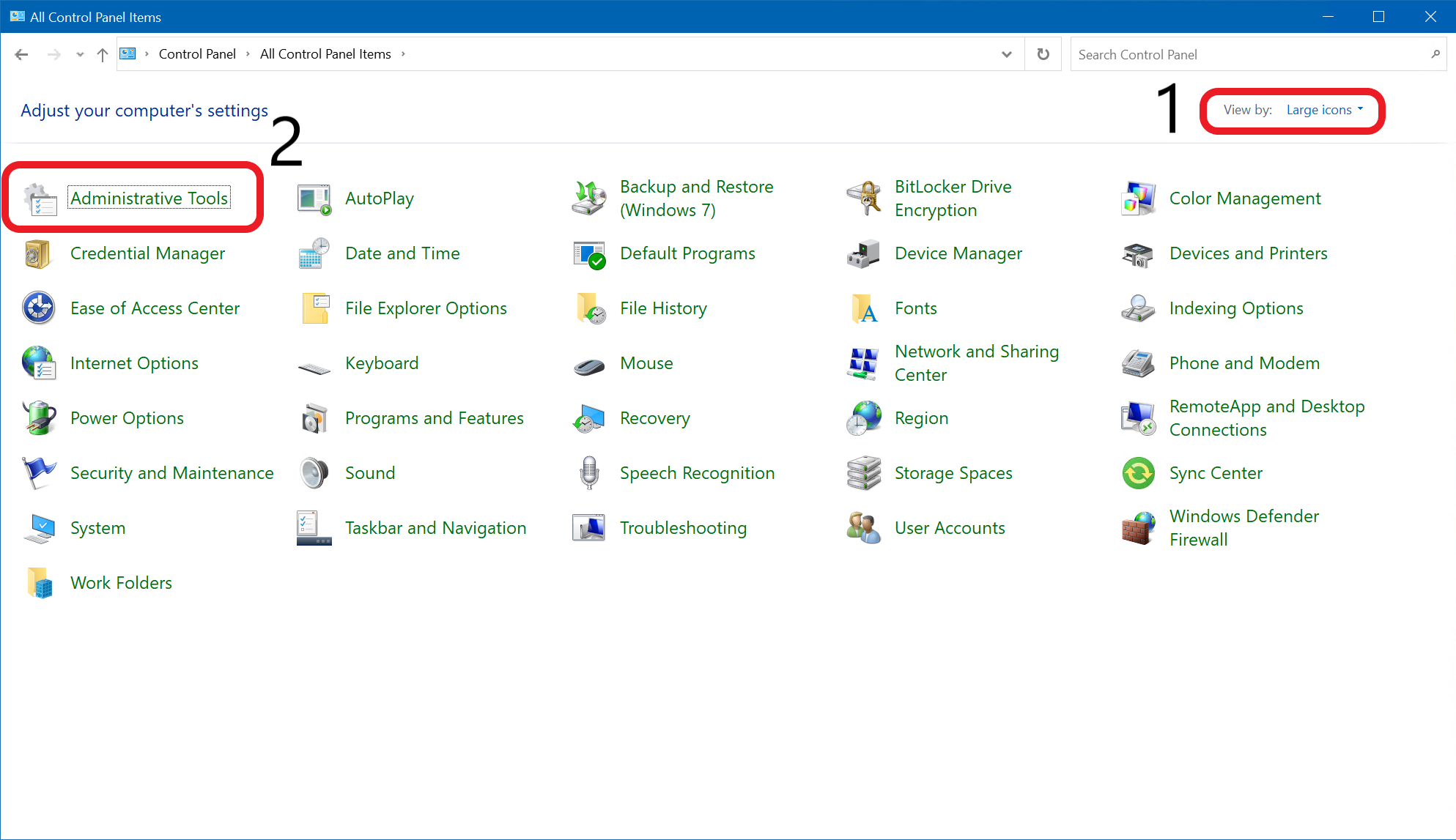1456x840 pixels.
Task: Open the Storage Spaces text link
Action: 953,474
